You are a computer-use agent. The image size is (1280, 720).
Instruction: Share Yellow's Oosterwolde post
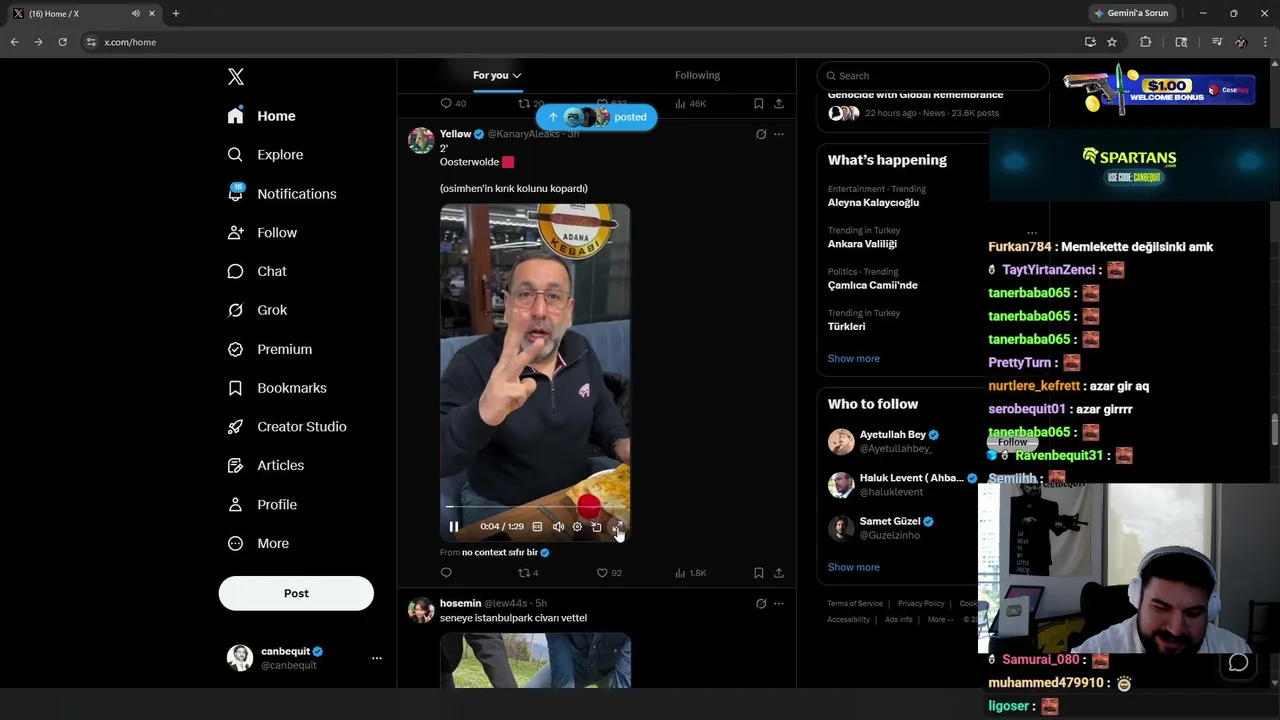click(x=779, y=573)
